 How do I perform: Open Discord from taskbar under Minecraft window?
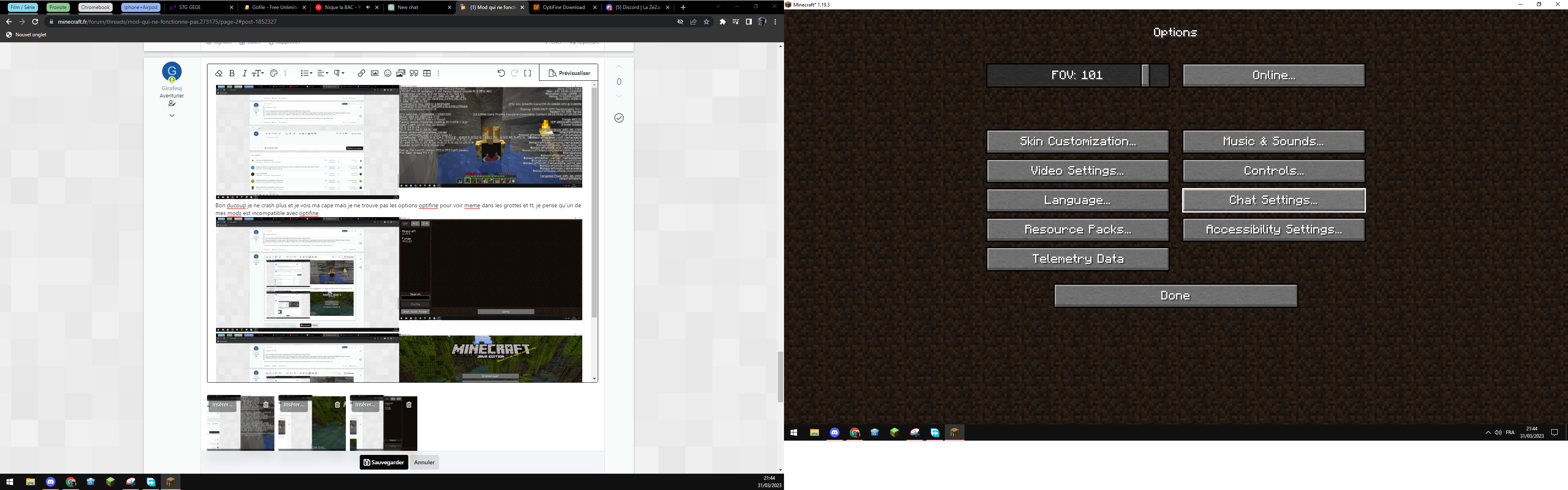click(835, 432)
